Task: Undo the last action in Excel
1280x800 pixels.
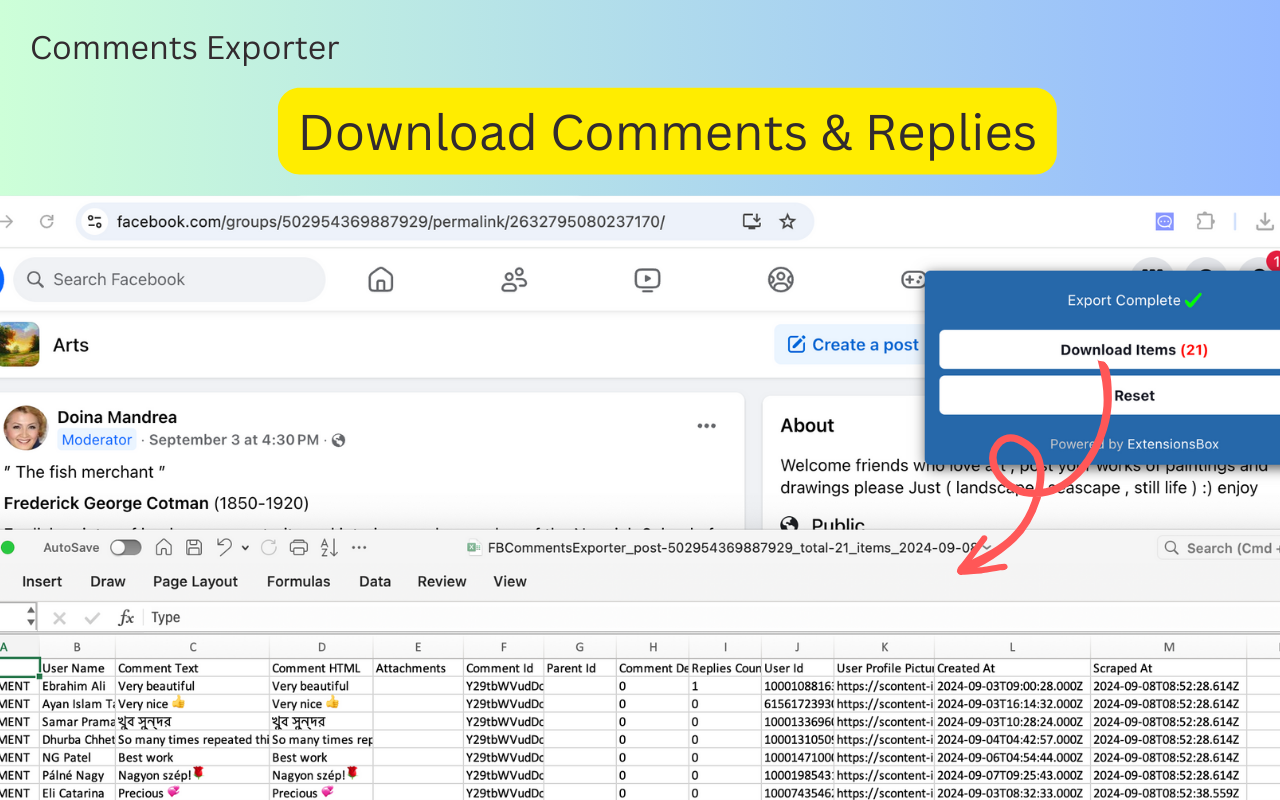Action: (224, 548)
